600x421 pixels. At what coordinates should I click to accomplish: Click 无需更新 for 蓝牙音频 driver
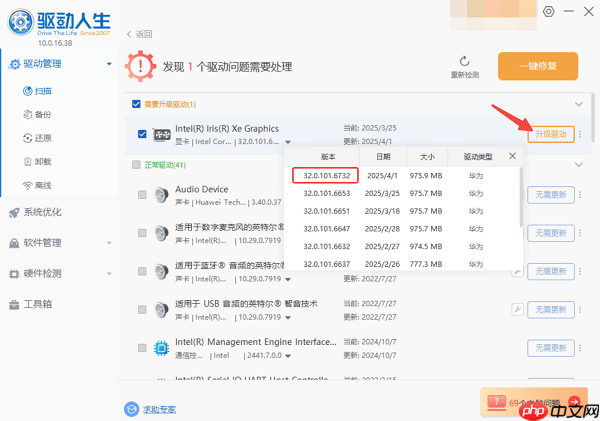(551, 271)
